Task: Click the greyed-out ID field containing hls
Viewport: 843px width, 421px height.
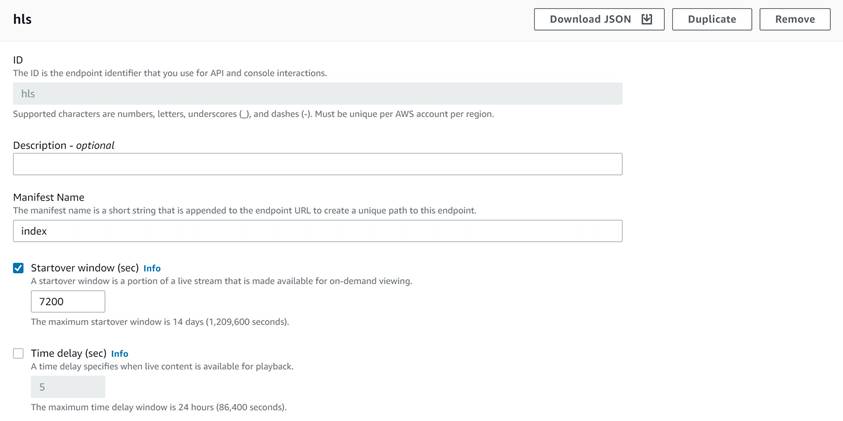Action: (318, 94)
